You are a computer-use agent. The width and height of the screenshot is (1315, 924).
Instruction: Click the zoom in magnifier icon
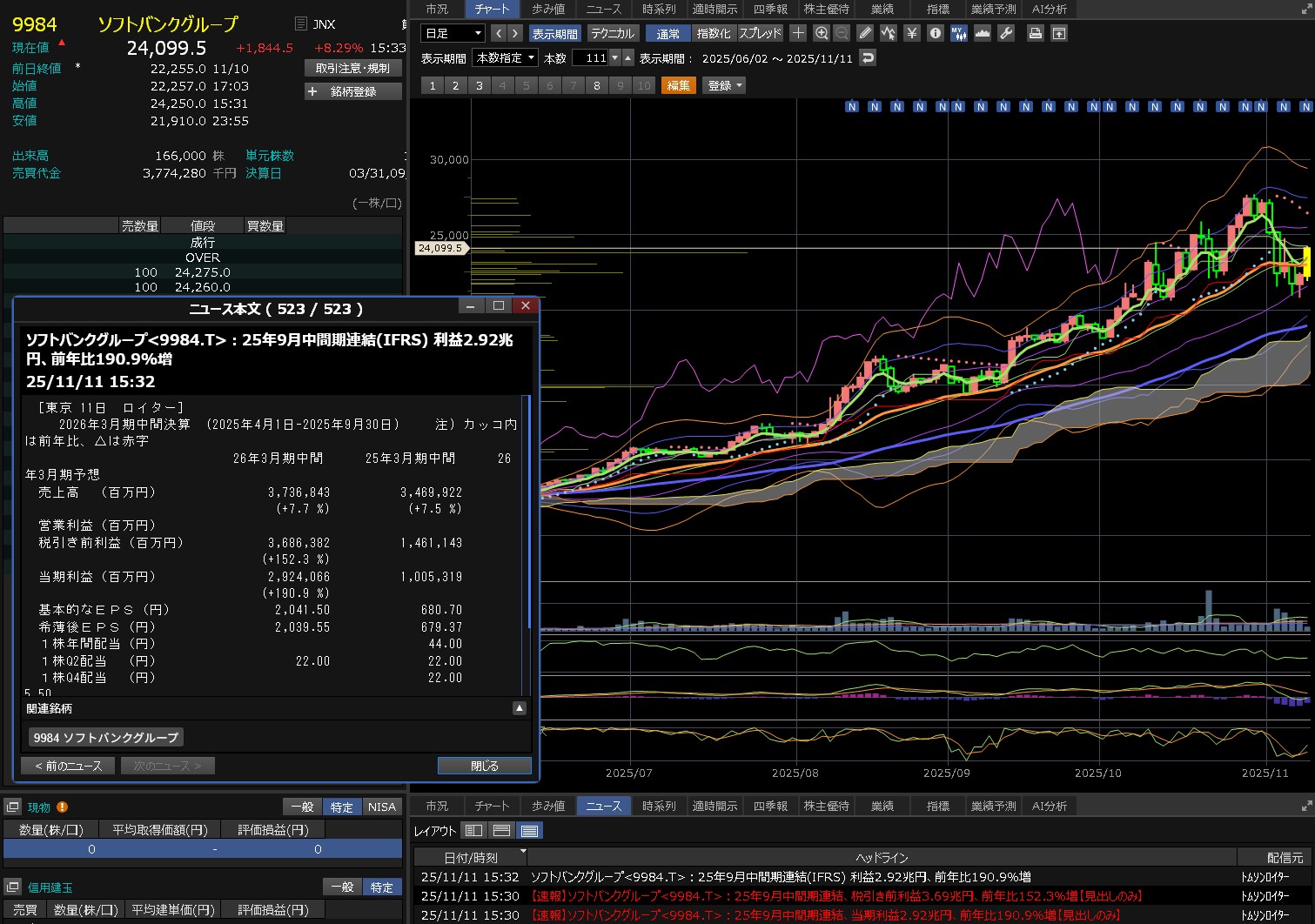click(821, 33)
